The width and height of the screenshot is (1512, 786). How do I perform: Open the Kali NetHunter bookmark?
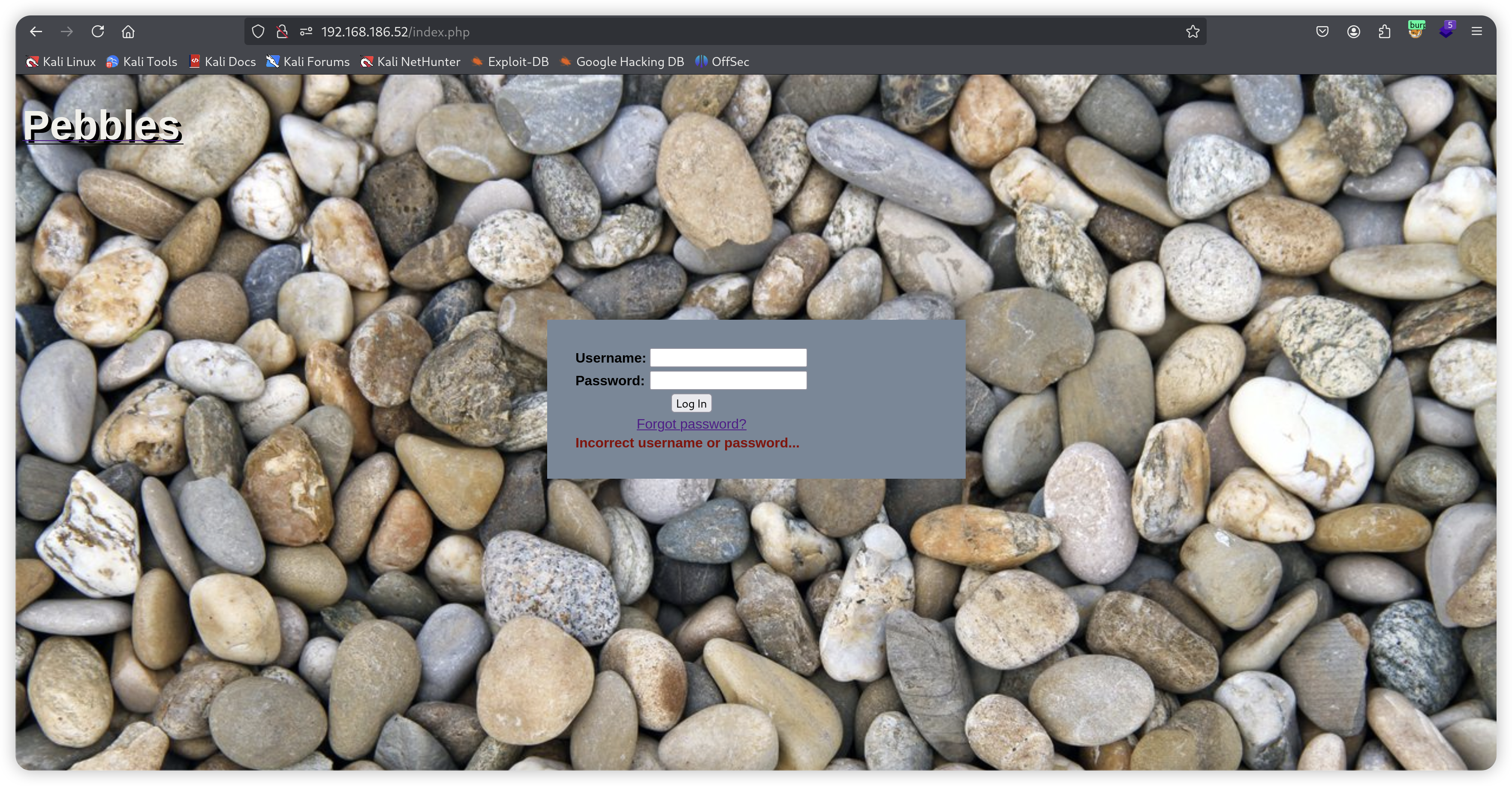pyautogui.click(x=410, y=62)
